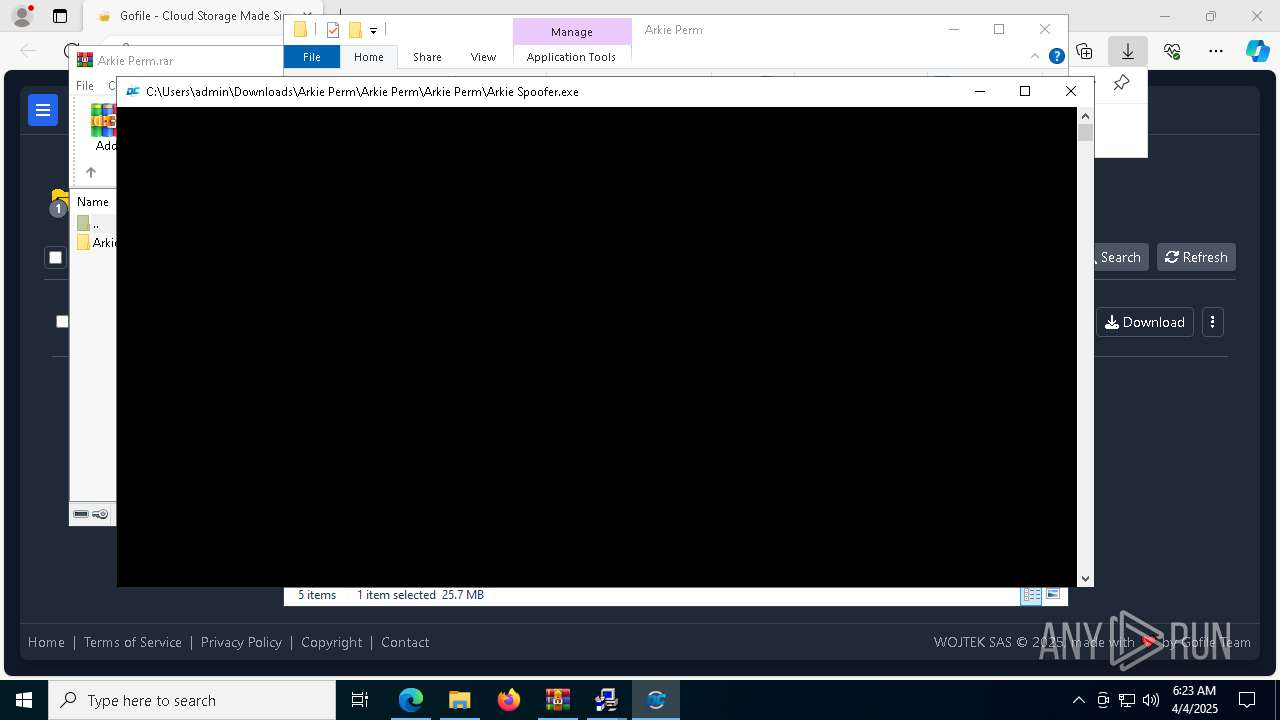Click the Gofile Download button

1145,322
